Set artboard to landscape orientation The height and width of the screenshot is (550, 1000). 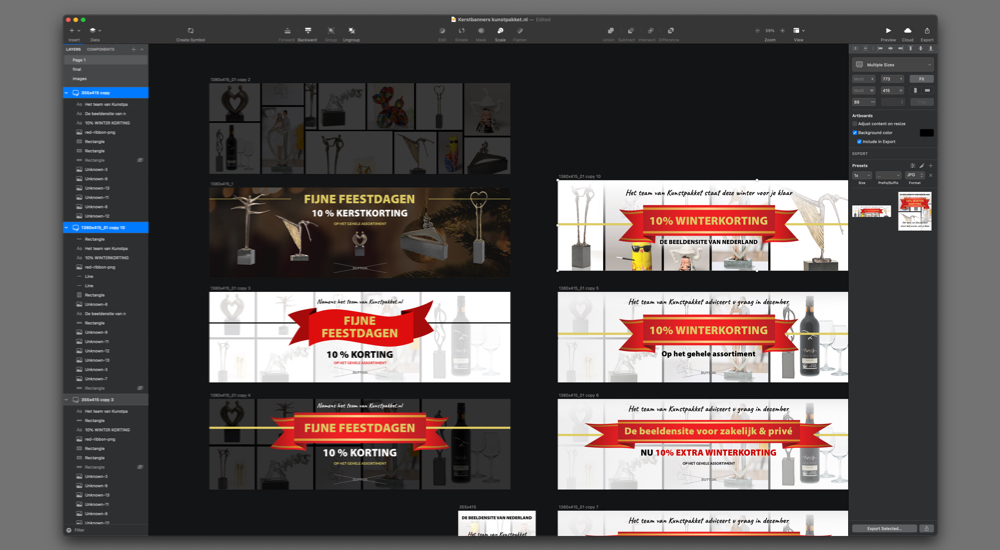point(927,91)
